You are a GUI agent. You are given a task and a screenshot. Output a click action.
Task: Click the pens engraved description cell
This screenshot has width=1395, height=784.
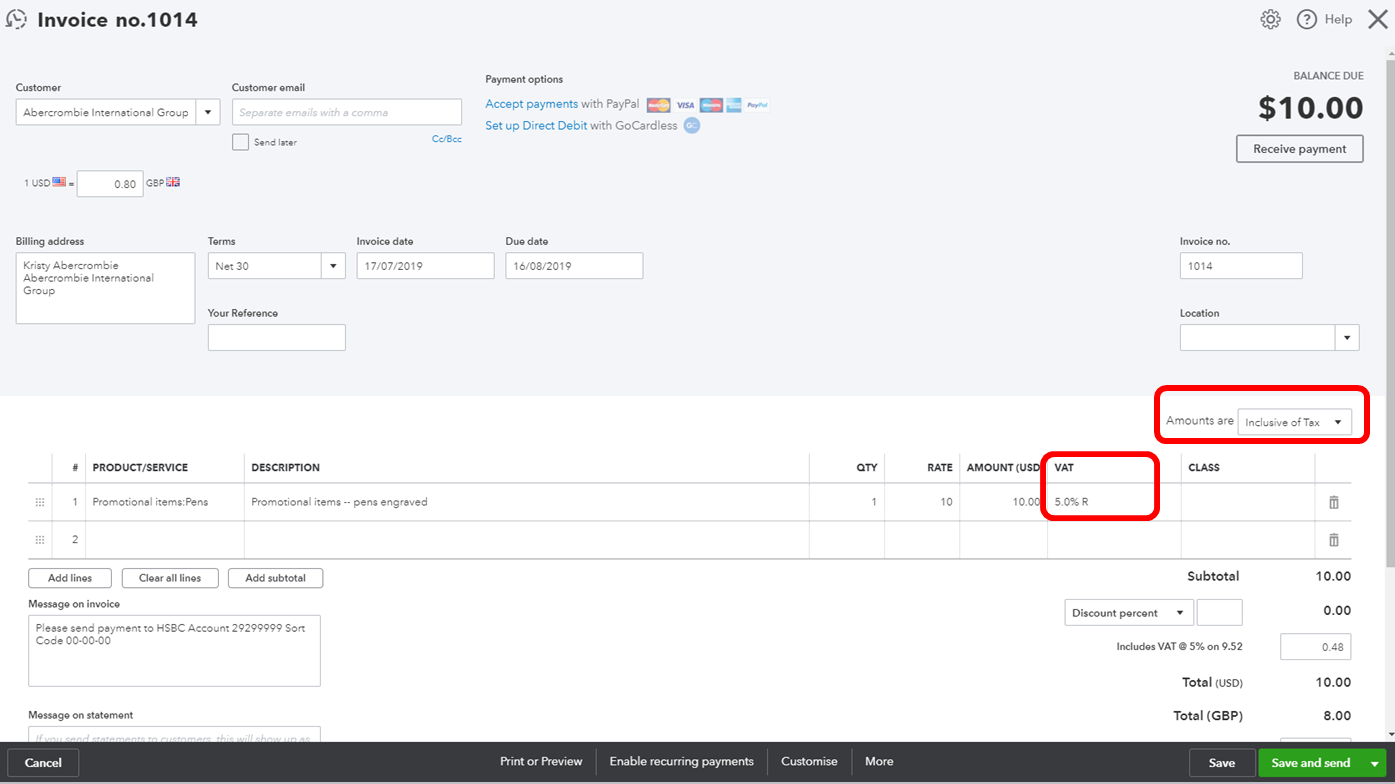[x=526, y=502]
